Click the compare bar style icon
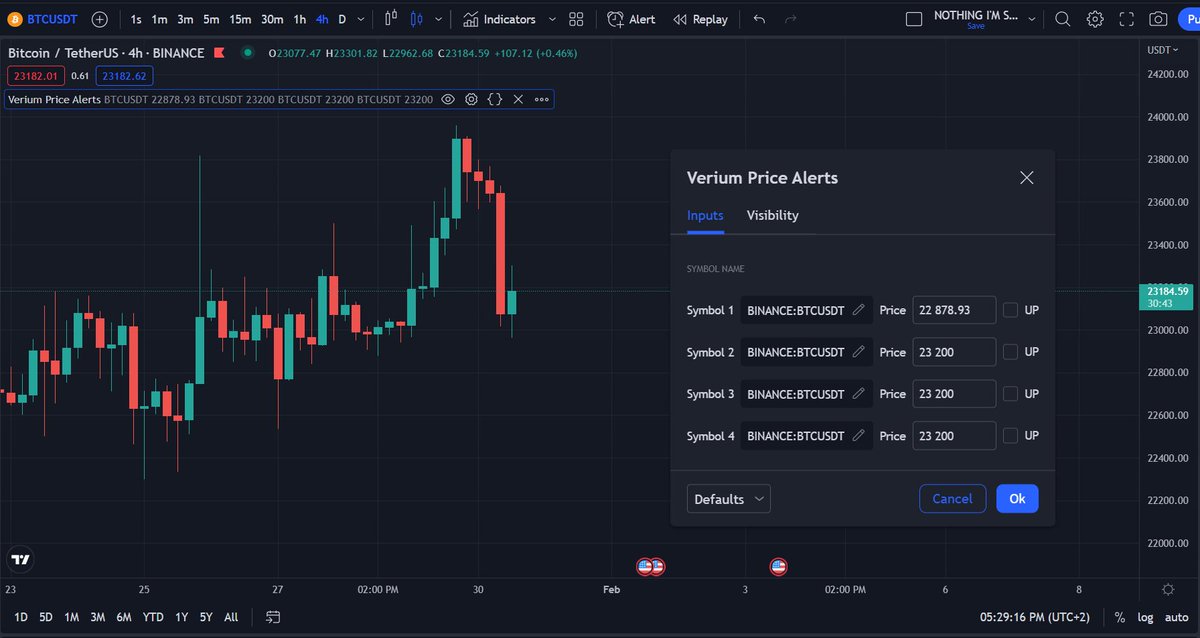1200x638 pixels. [x=416, y=19]
